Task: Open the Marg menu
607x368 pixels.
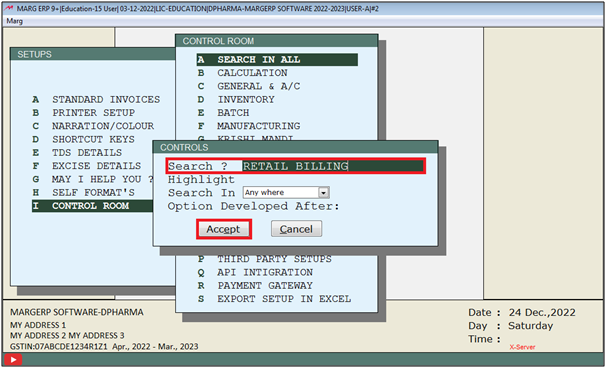Action: coord(14,21)
